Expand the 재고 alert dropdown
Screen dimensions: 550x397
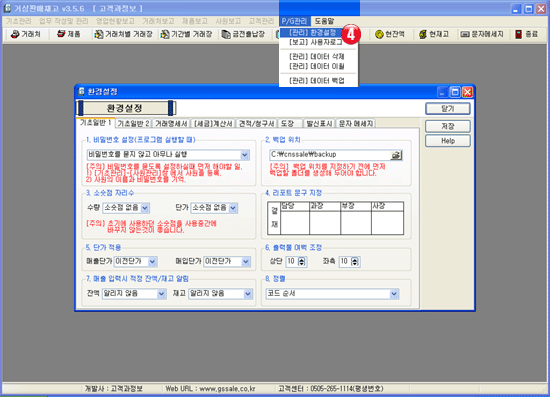248,294
